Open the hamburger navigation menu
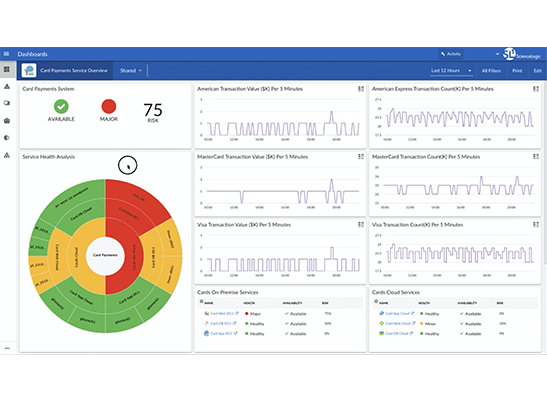Viewport: 547px width, 401px height. [6, 54]
